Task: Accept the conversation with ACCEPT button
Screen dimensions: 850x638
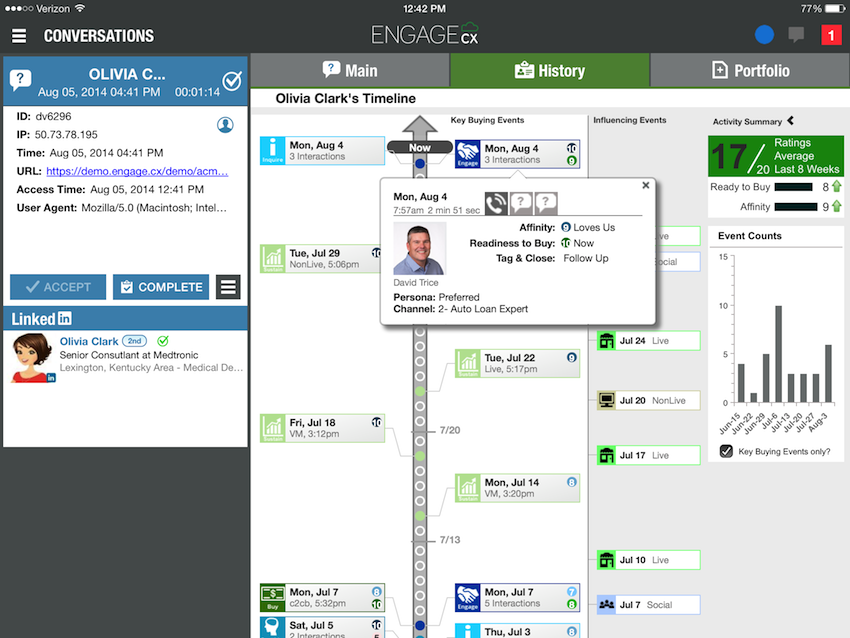Action: [58, 287]
